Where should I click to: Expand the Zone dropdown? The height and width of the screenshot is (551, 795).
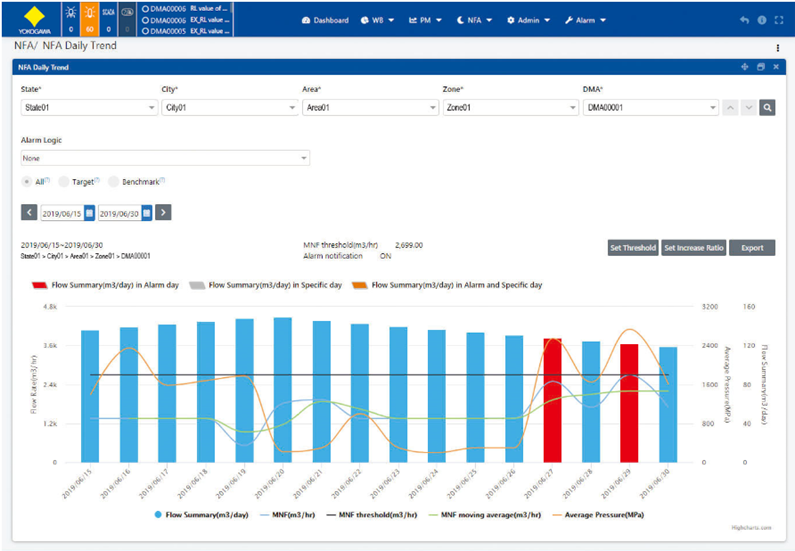tap(507, 108)
